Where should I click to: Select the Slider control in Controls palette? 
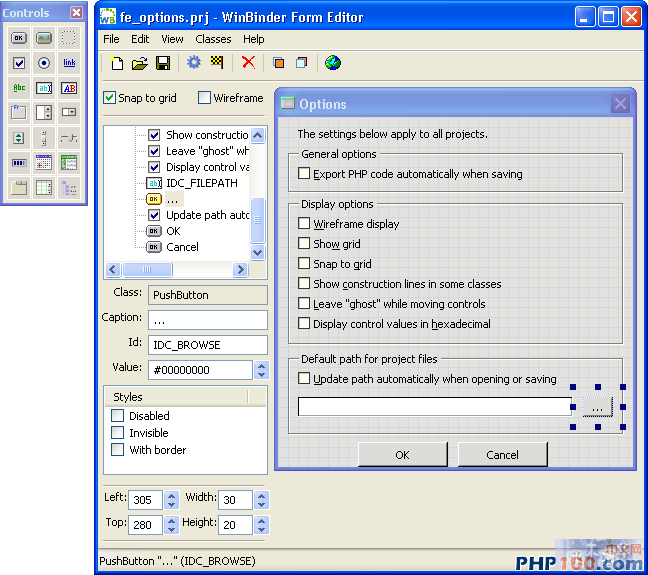point(69,138)
